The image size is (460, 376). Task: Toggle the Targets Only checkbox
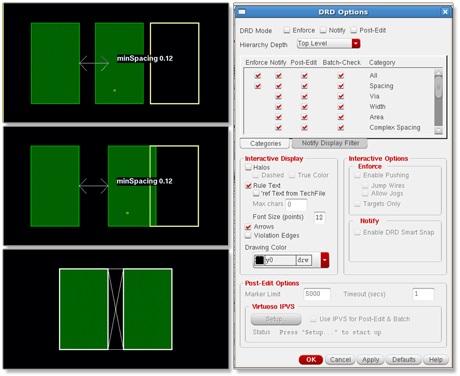pyautogui.click(x=358, y=204)
